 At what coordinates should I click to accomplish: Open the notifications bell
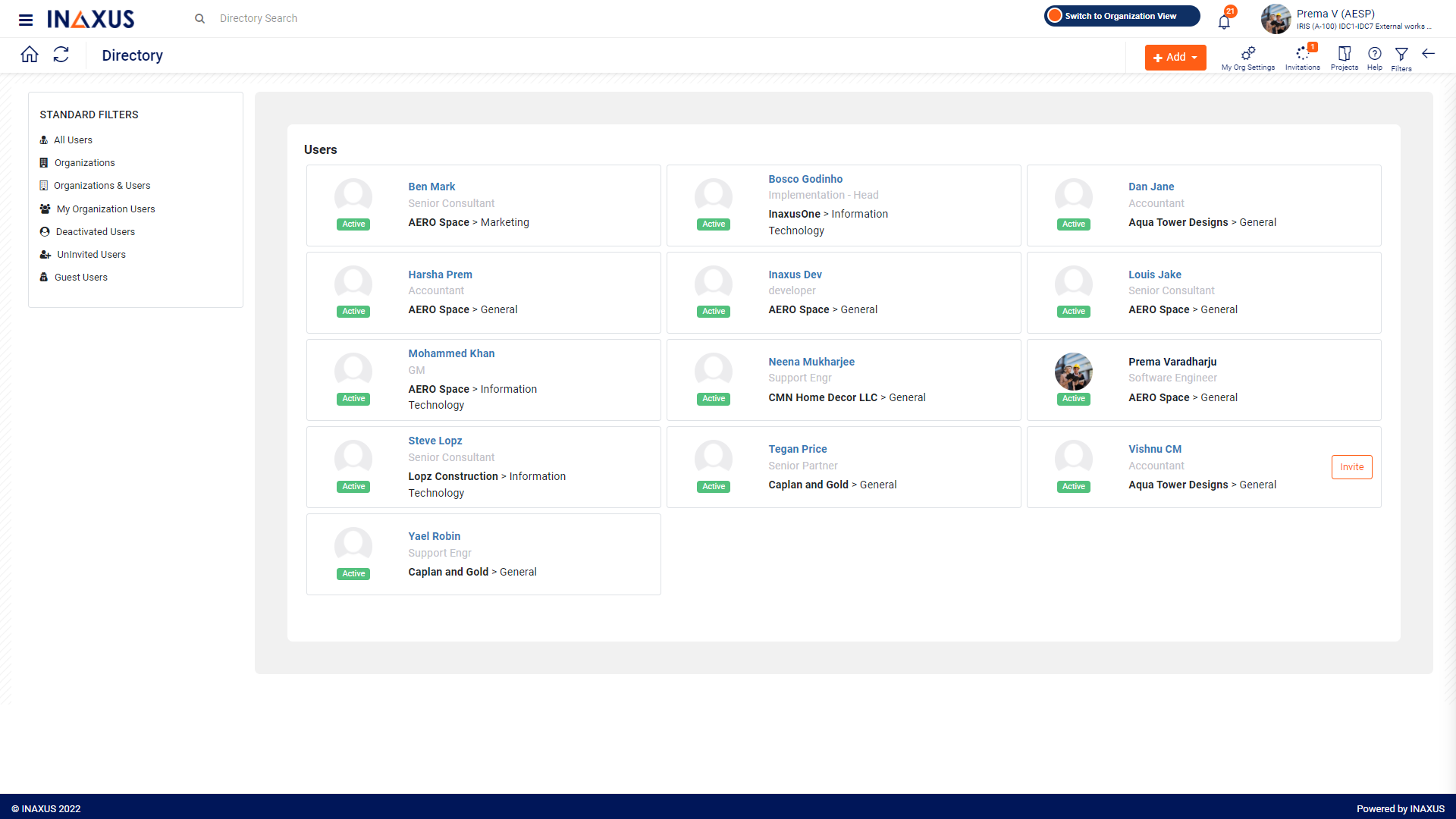1224,21
